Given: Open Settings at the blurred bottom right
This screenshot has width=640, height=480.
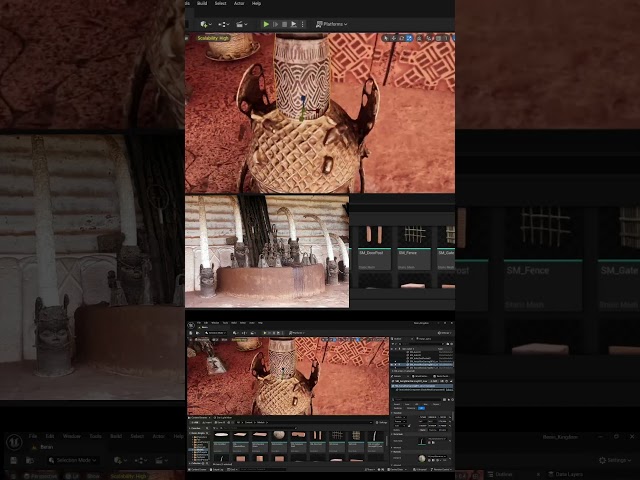Looking at the screenshot, I should point(615,460).
